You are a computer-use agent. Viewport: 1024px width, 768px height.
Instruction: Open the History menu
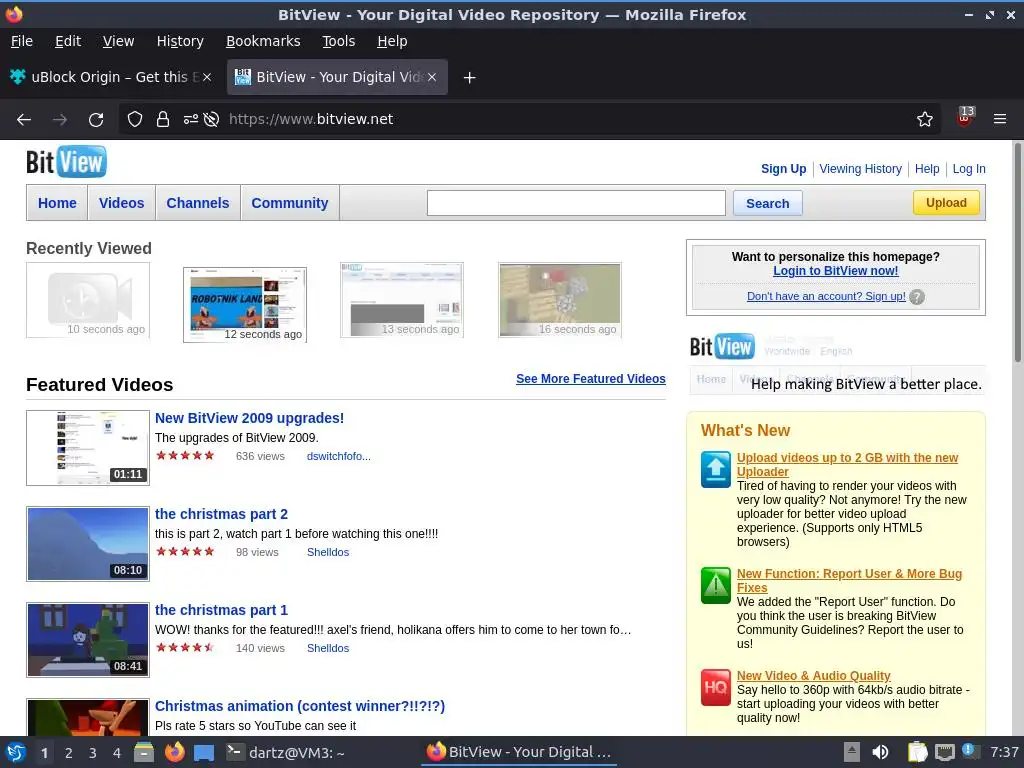coord(180,41)
